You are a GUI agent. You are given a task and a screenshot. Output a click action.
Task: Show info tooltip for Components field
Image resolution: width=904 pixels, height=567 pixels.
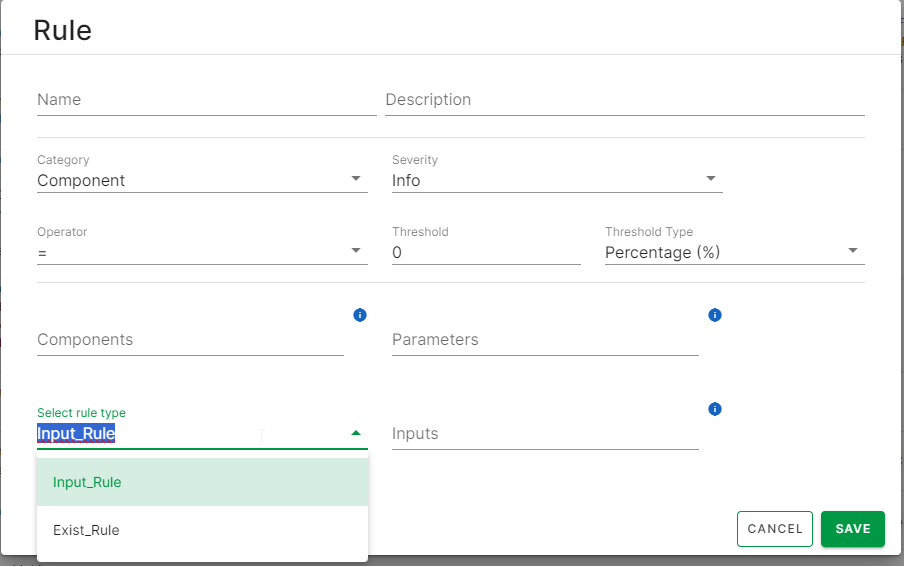pyautogui.click(x=360, y=315)
